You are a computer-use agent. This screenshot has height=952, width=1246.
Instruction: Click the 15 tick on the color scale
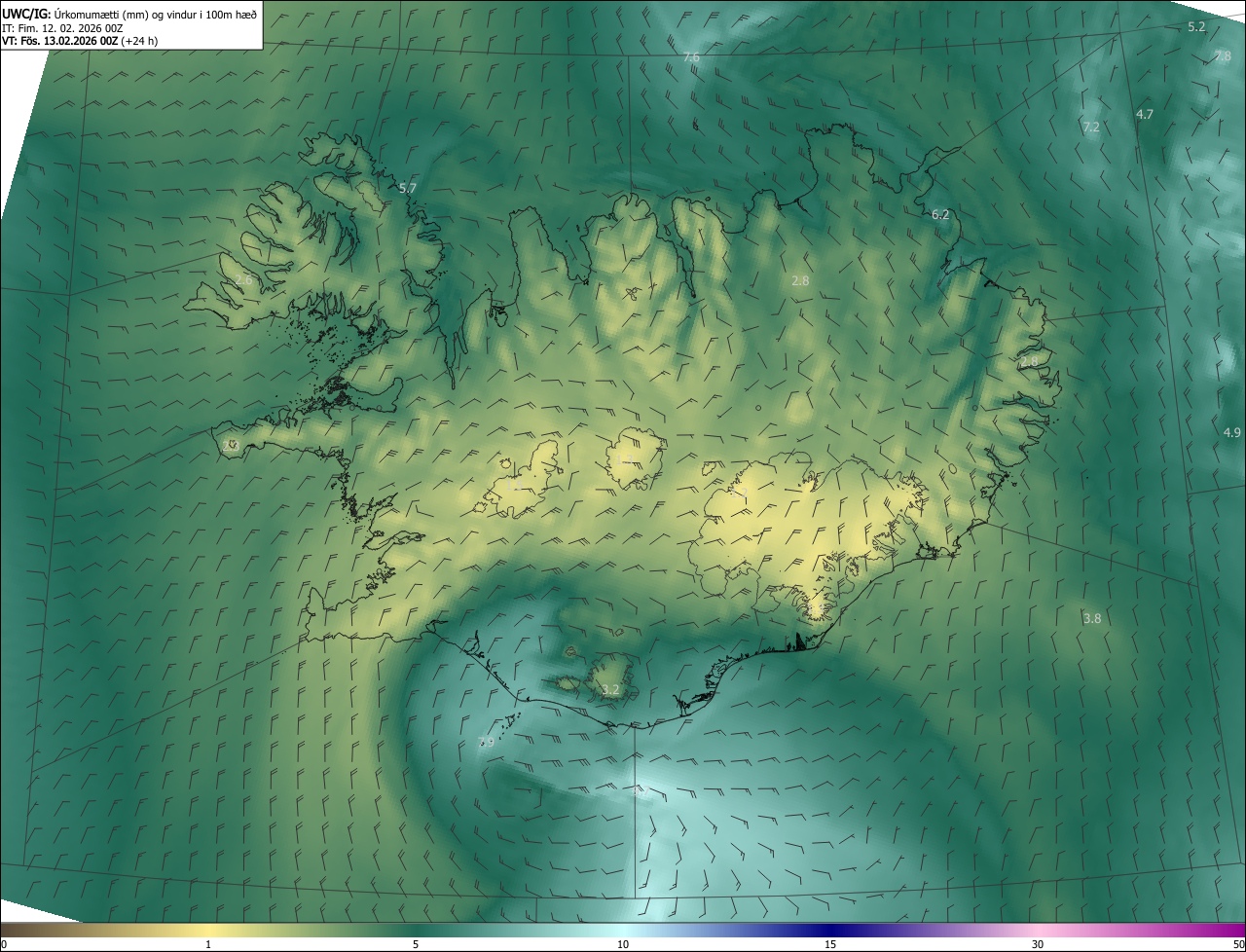[830, 944]
